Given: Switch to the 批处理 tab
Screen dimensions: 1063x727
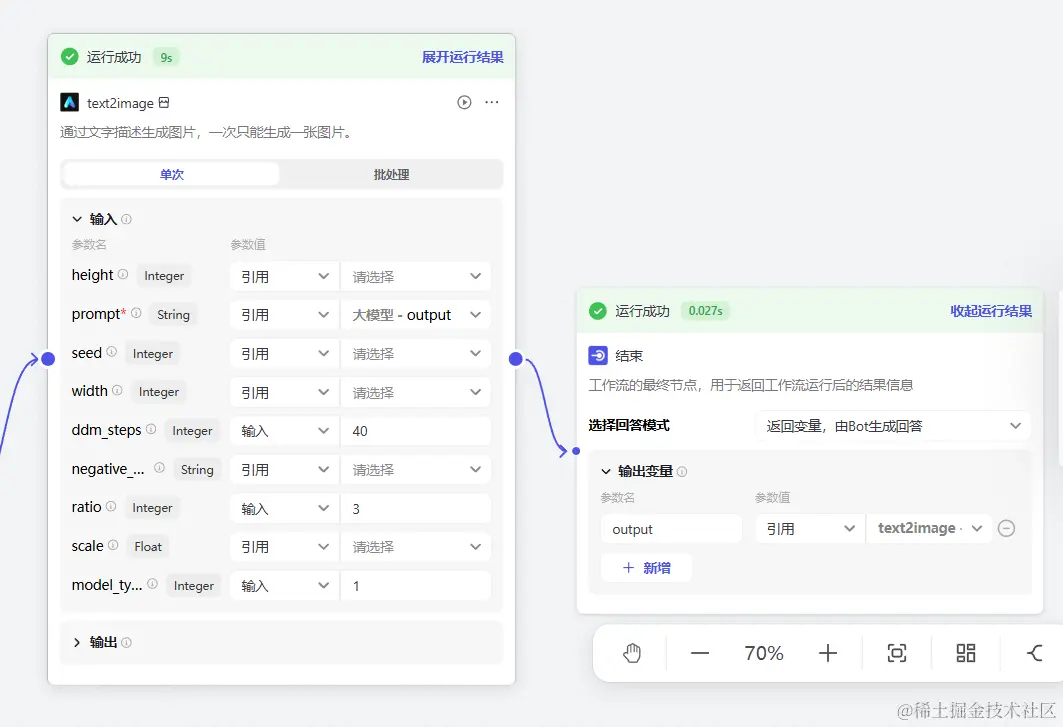Looking at the screenshot, I should point(391,174).
